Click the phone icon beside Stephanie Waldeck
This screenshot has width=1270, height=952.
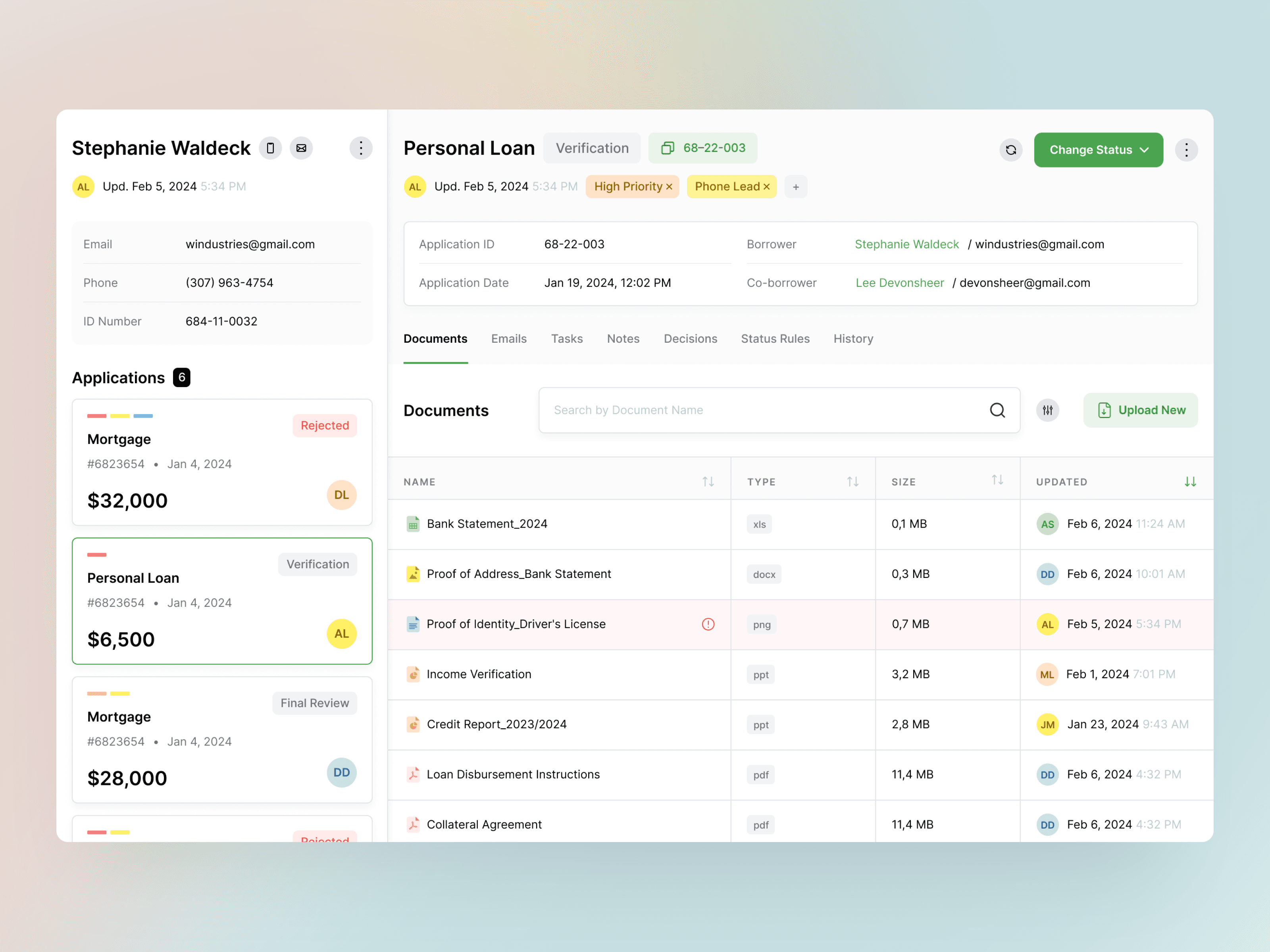(270, 149)
